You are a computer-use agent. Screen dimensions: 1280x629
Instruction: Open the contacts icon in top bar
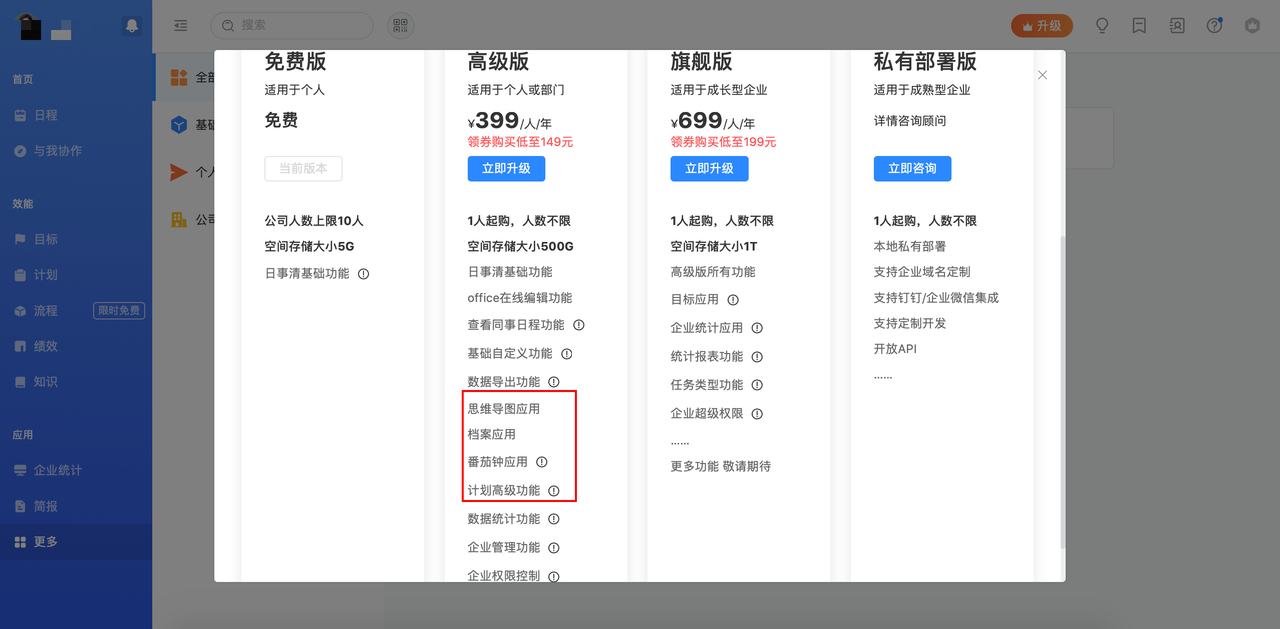pyautogui.click(x=1177, y=26)
